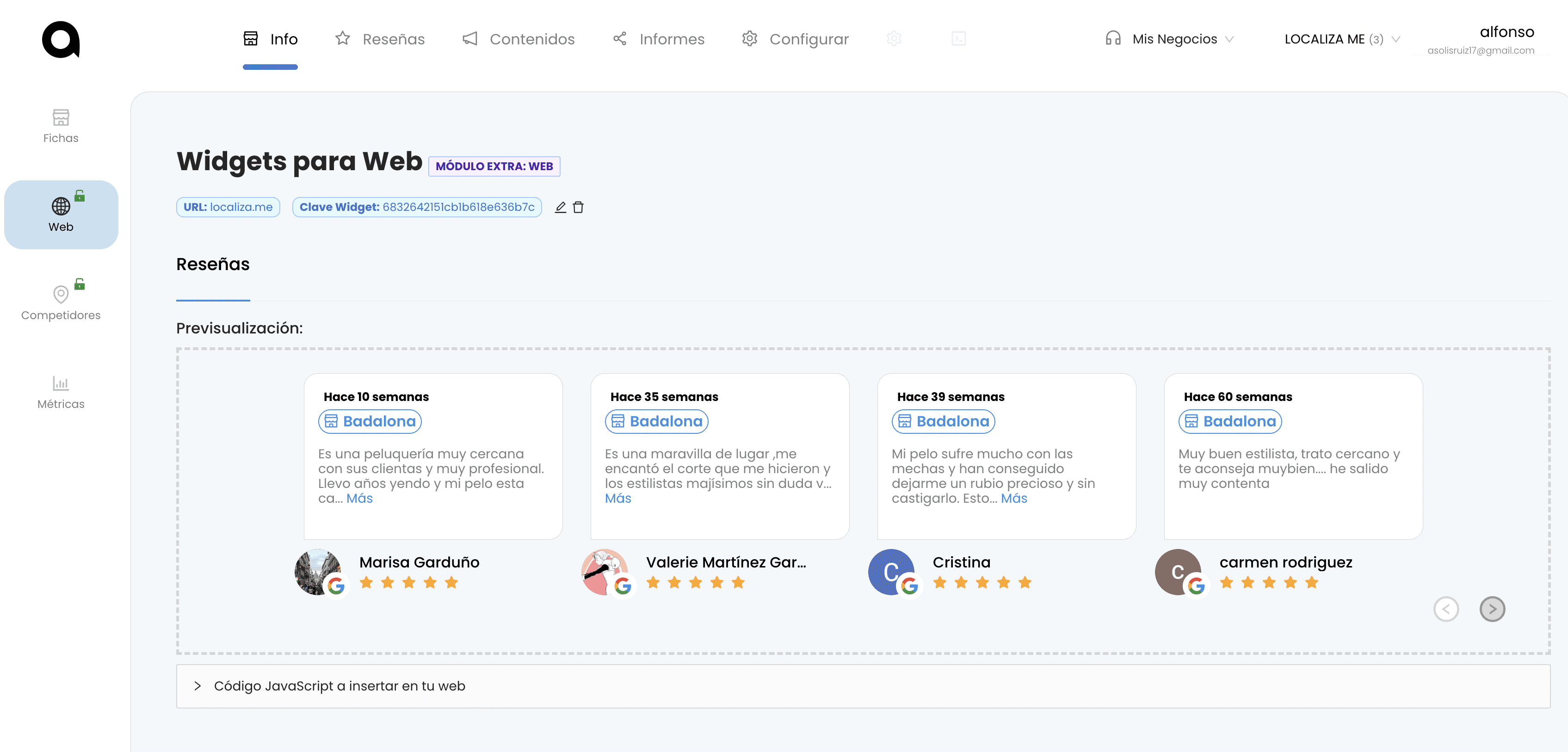Switch to the Informes tab

point(658,39)
